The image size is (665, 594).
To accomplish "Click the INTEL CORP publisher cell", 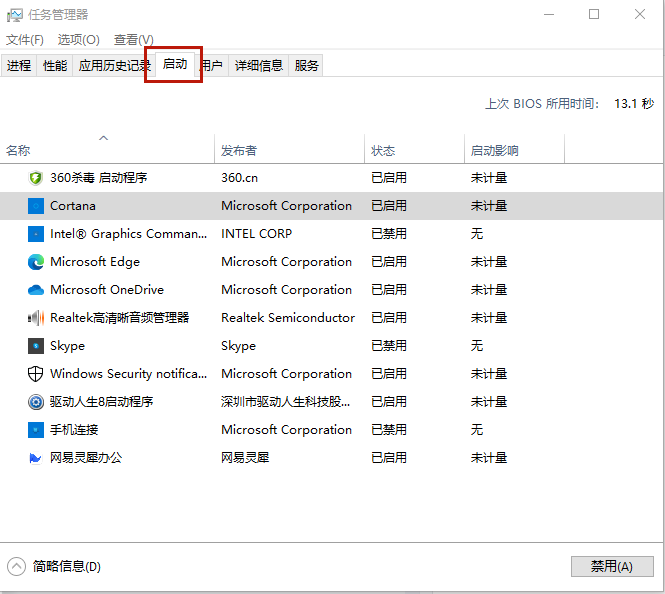I will [x=257, y=234].
